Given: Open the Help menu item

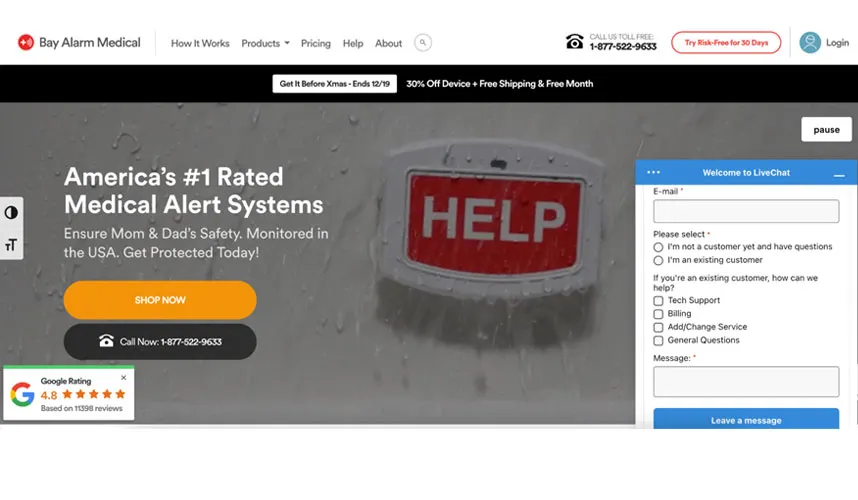Looking at the screenshot, I should pyautogui.click(x=353, y=43).
